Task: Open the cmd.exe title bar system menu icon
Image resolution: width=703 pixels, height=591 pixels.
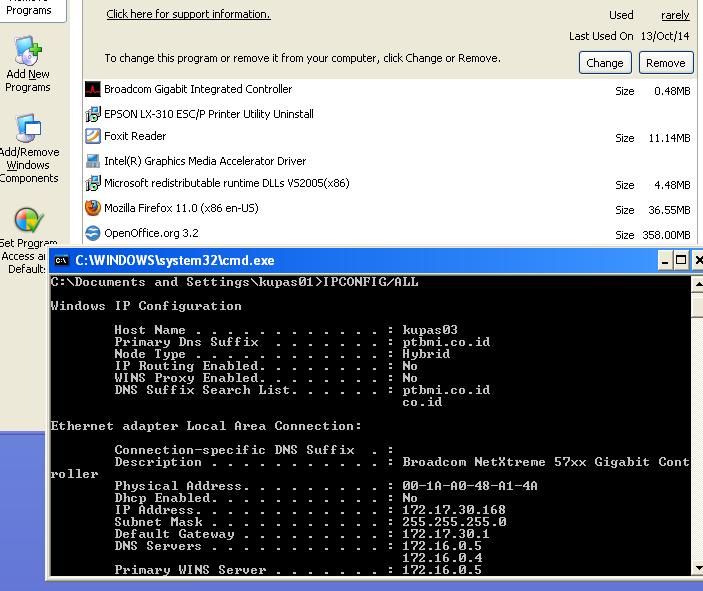Action: 61,261
